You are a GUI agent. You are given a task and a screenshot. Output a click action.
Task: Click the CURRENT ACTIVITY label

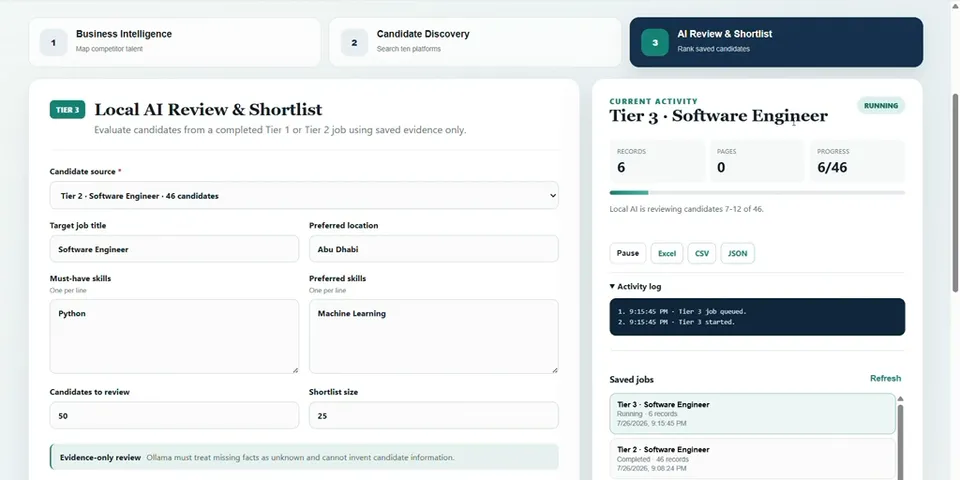(653, 102)
